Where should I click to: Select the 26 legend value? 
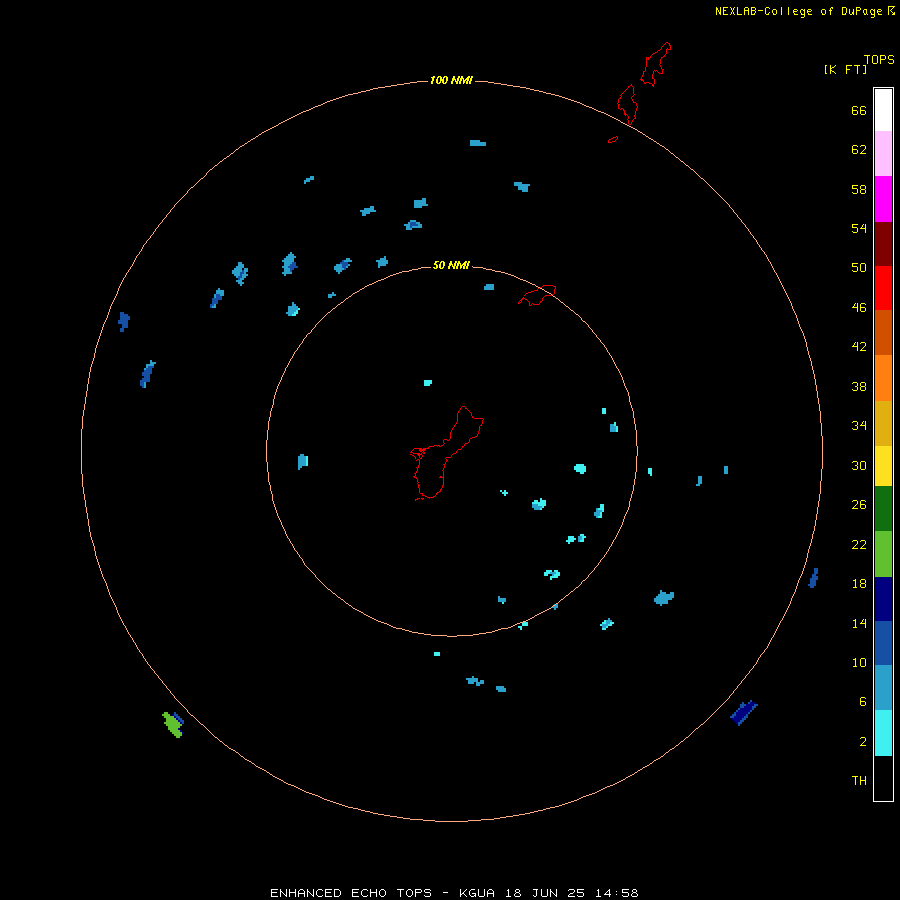pos(859,505)
